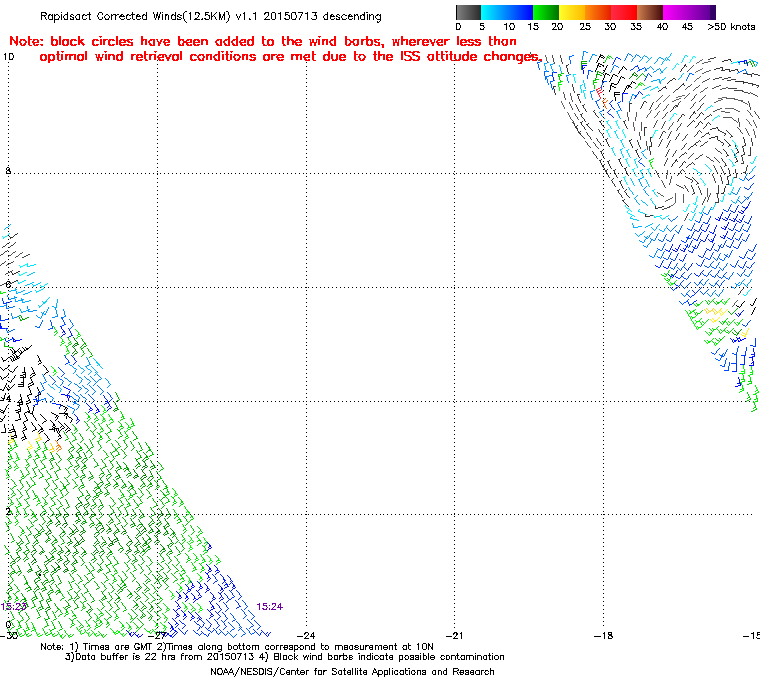Image resolution: width=760 pixels, height=688 pixels.
Task: Click the '-21' longitude axis label
Action: click(454, 635)
